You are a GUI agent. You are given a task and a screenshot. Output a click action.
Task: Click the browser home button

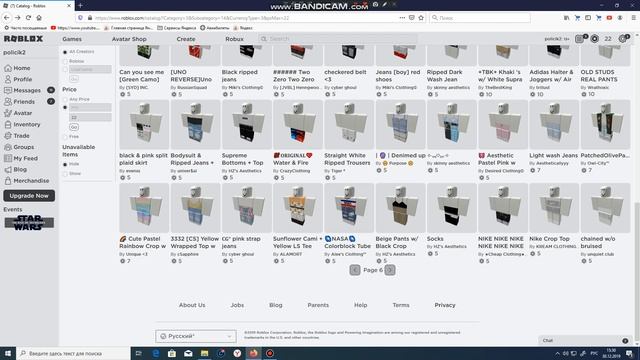click(x=39, y=18)
